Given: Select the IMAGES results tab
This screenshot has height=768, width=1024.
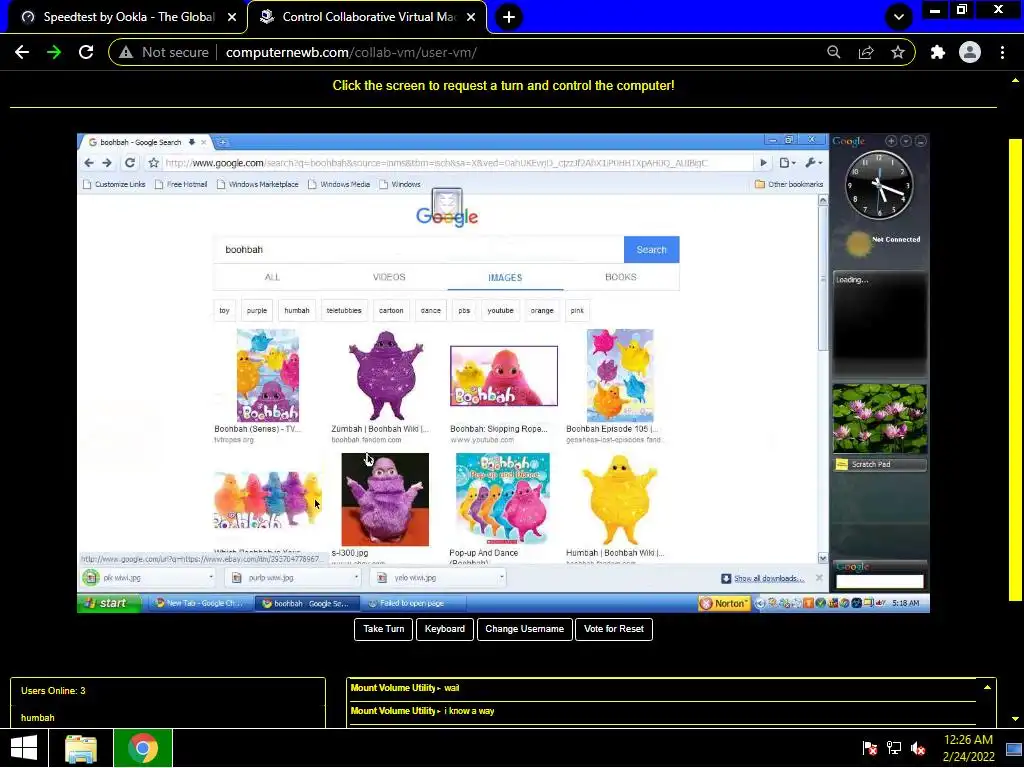Looking at the screenshot, I should 505,277.
